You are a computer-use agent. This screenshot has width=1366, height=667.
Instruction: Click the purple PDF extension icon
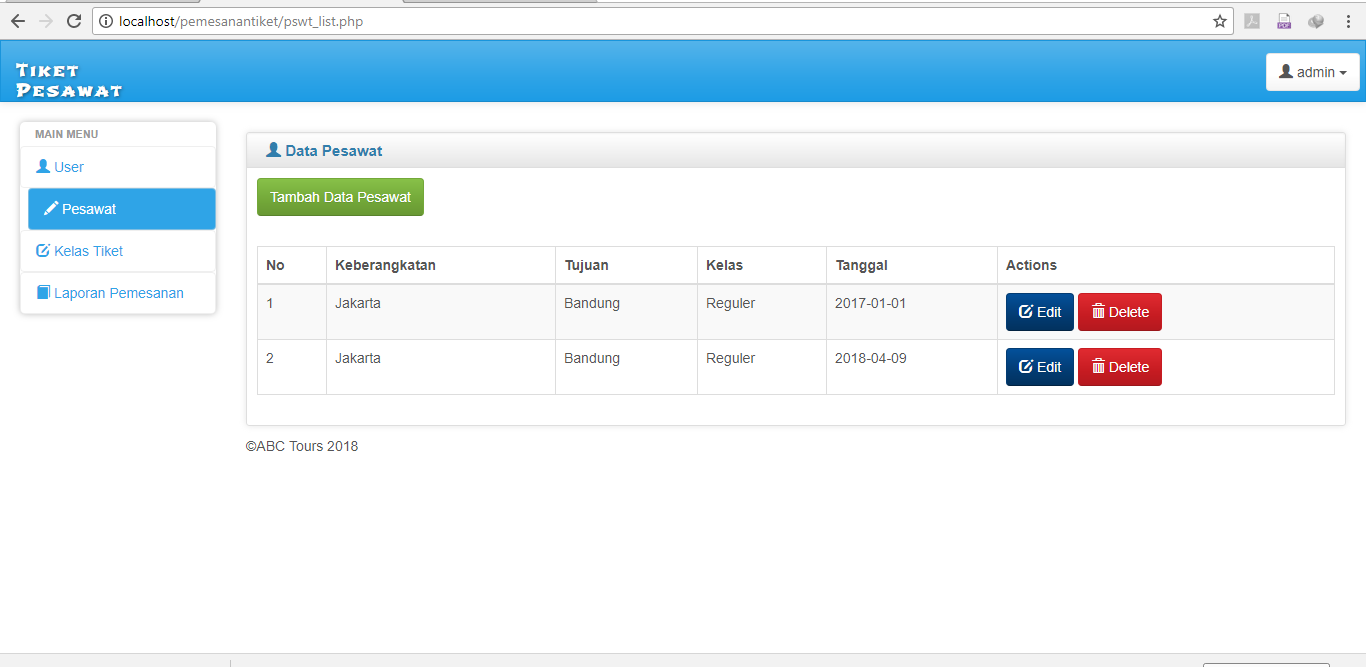tap(1284, 21)
